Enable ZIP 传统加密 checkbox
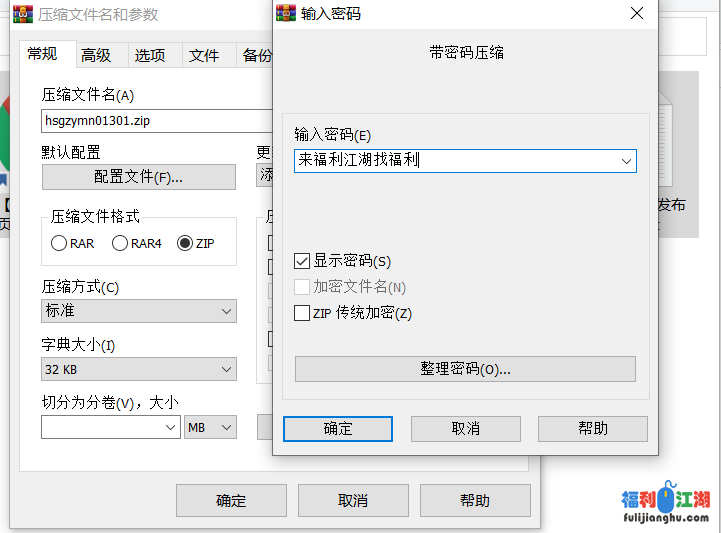Screen dimensions: 721x533 coord(302,313)
